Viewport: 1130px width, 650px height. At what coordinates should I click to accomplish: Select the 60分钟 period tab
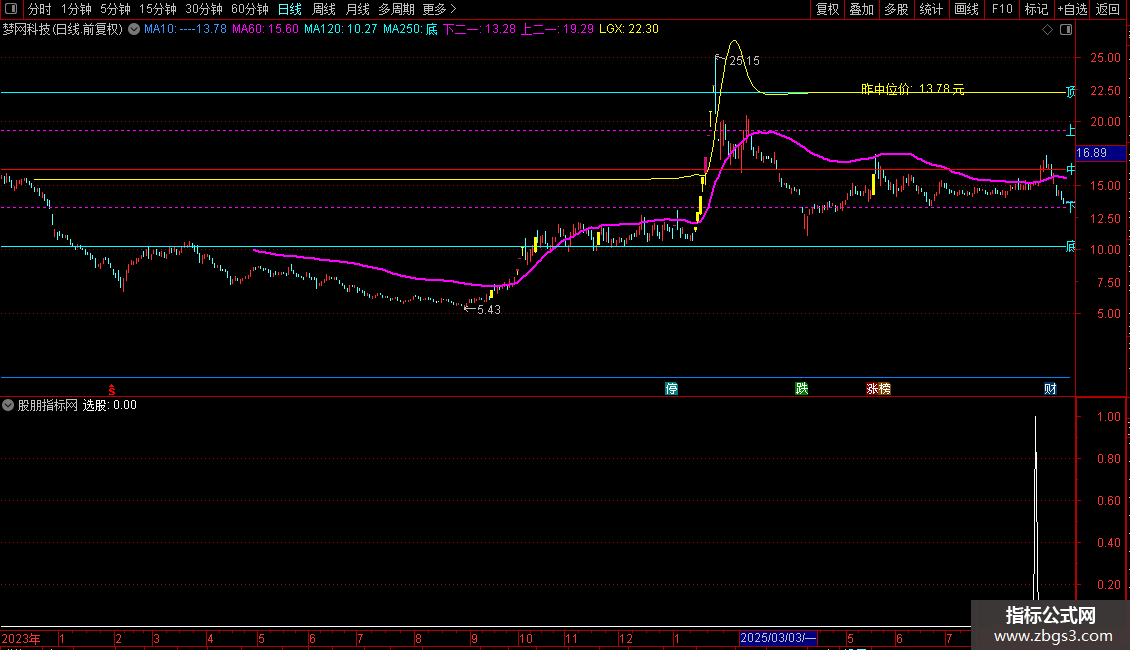tap(249, 9)
